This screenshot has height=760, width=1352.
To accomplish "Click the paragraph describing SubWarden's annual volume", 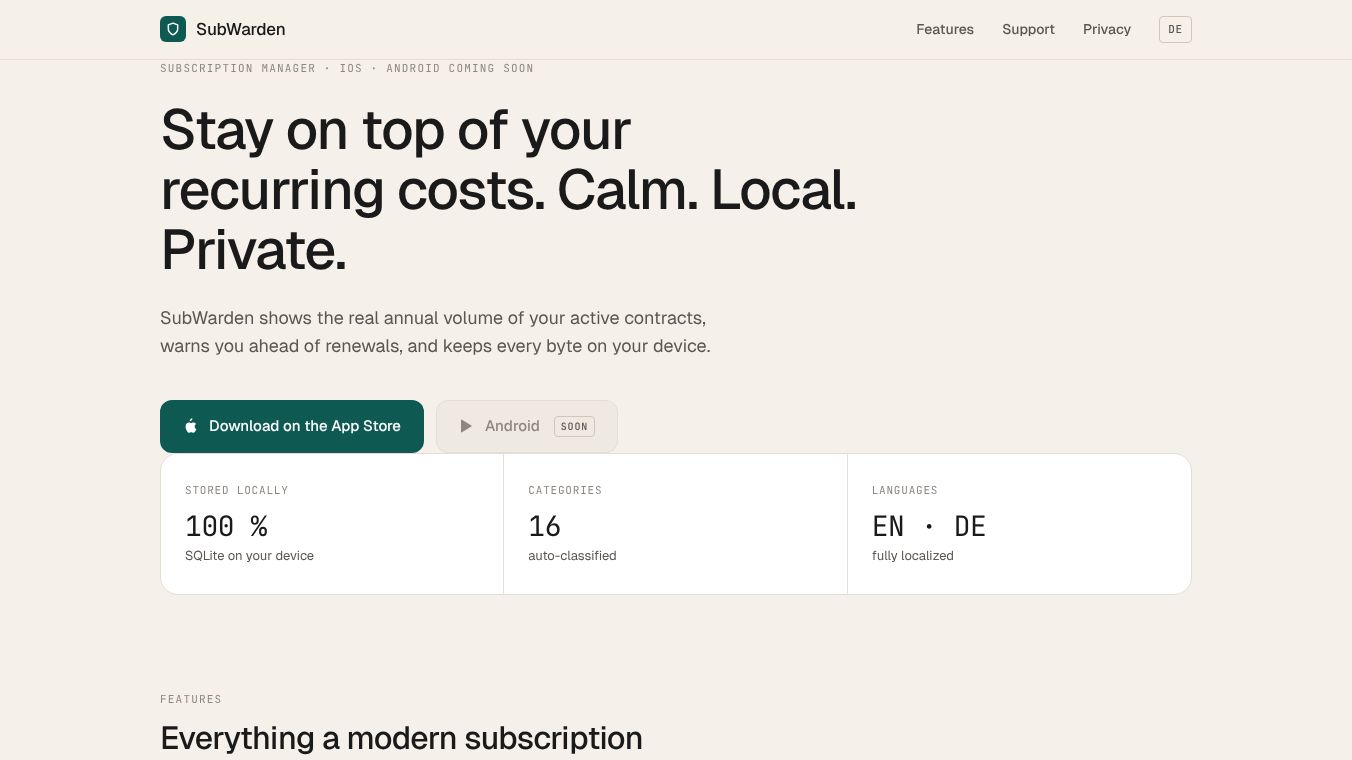I will [435, 332].
